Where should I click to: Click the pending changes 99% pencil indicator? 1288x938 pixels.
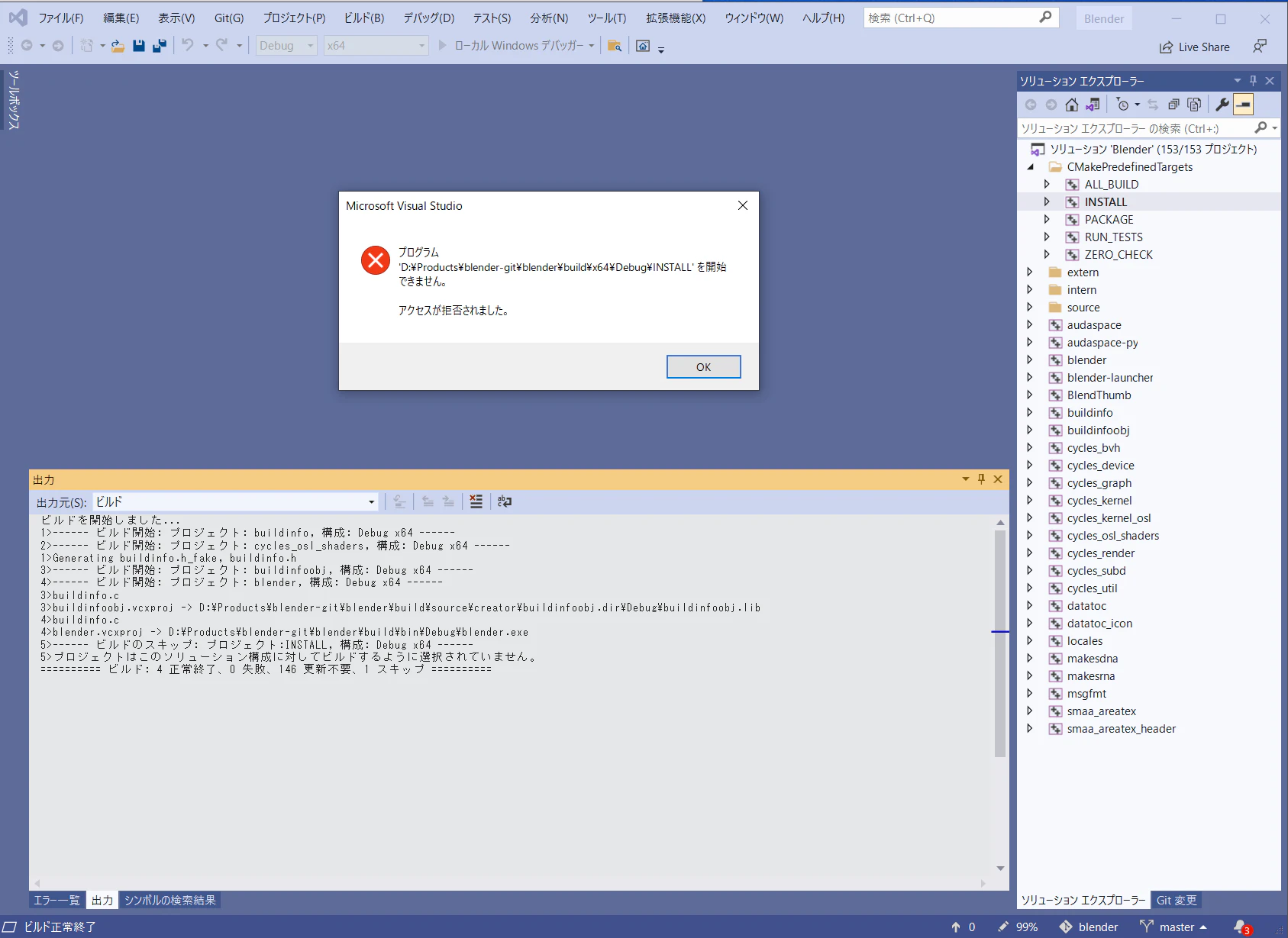(1018, 927)
